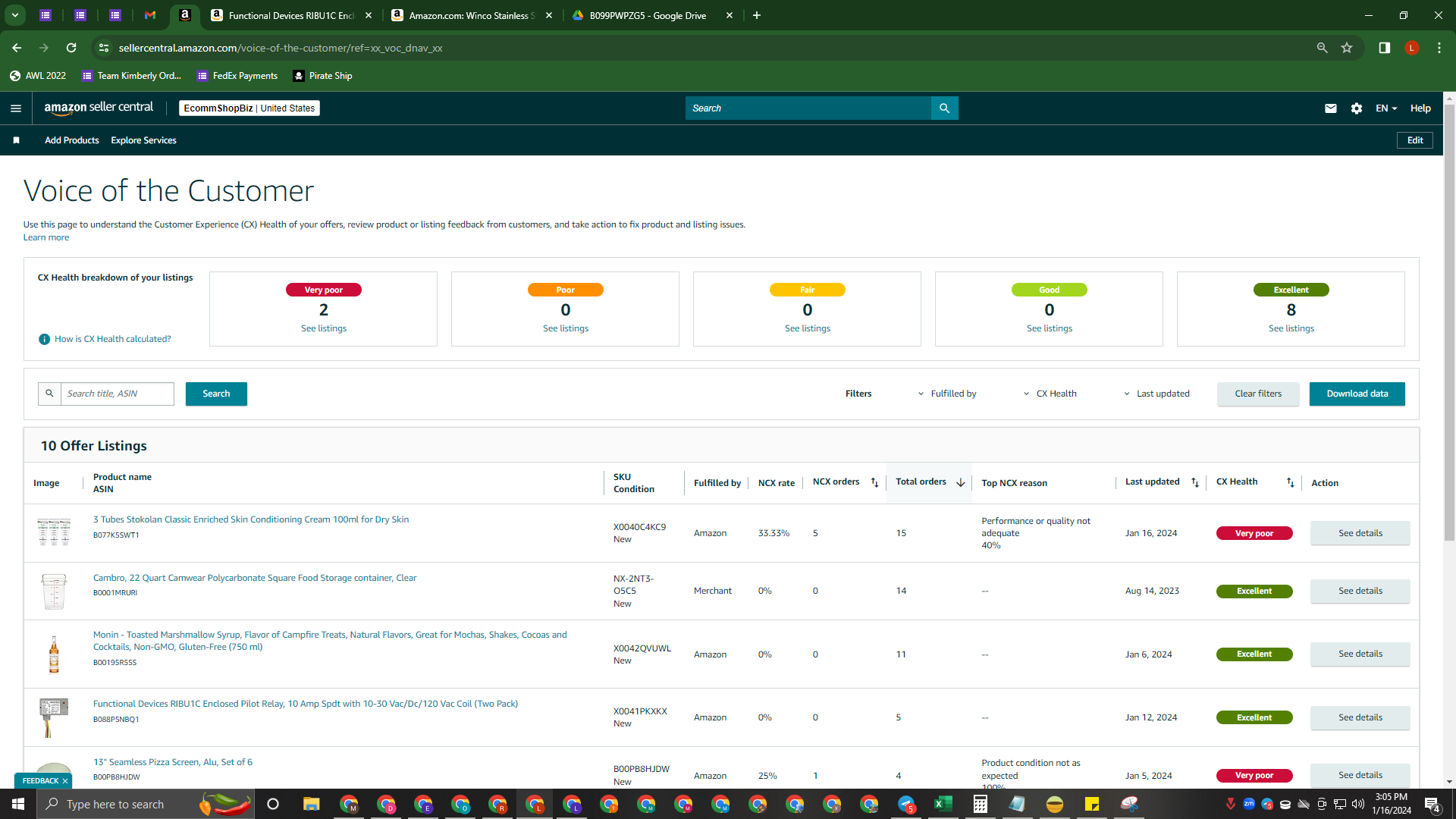Open Add Products menu item
Image resolution: width=1456 pixels, height=819 pixels.
(x=72, y=140)
